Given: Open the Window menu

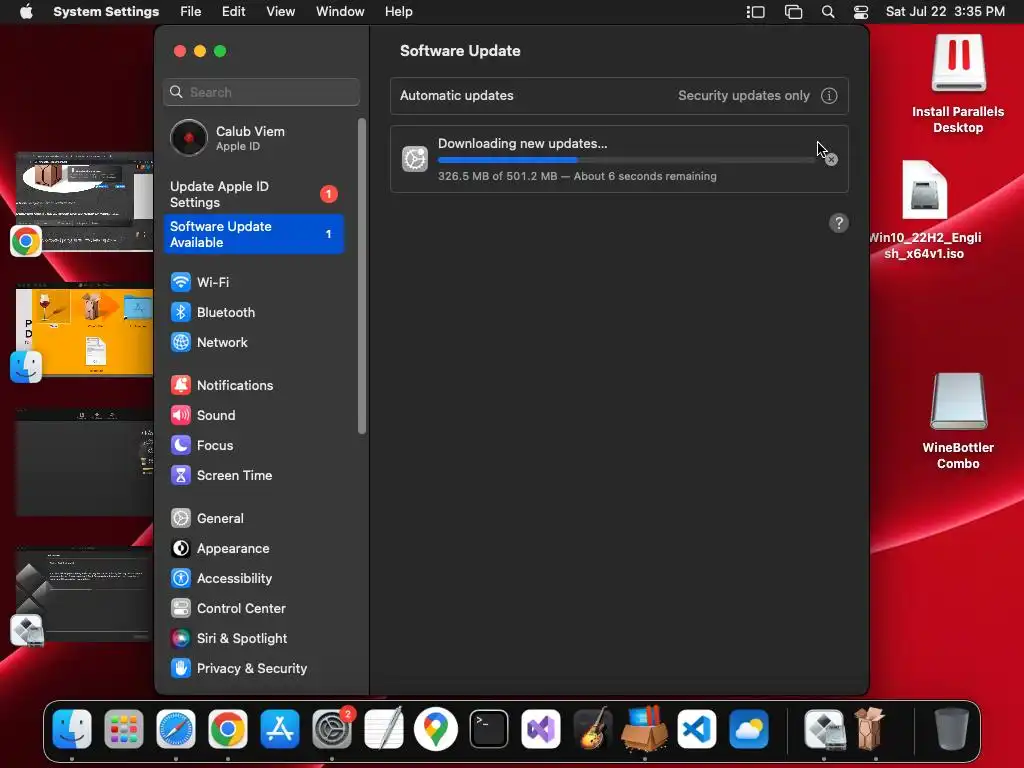Looking at the screenshot, I should coord(340,12).
